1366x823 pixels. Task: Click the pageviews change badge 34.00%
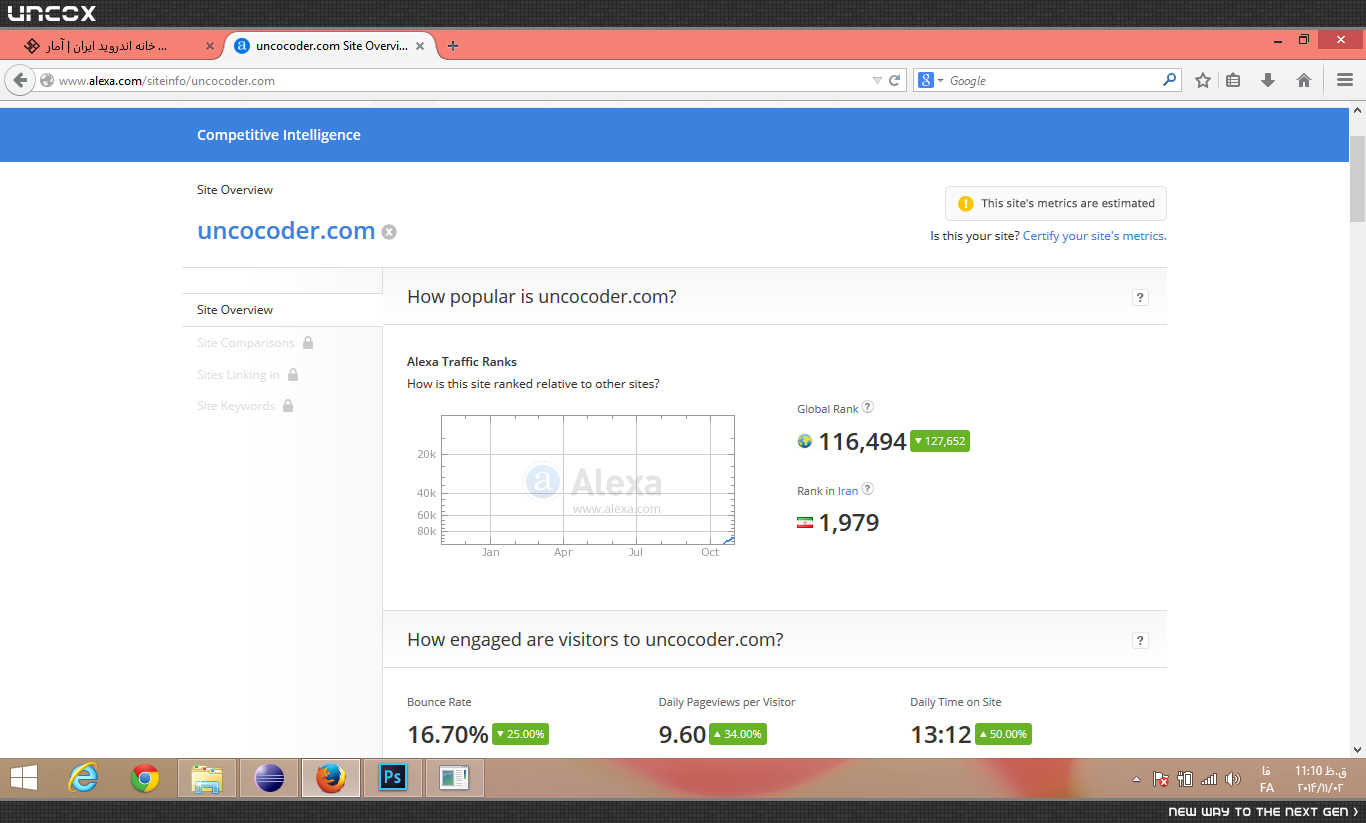(x=738, y=734)
